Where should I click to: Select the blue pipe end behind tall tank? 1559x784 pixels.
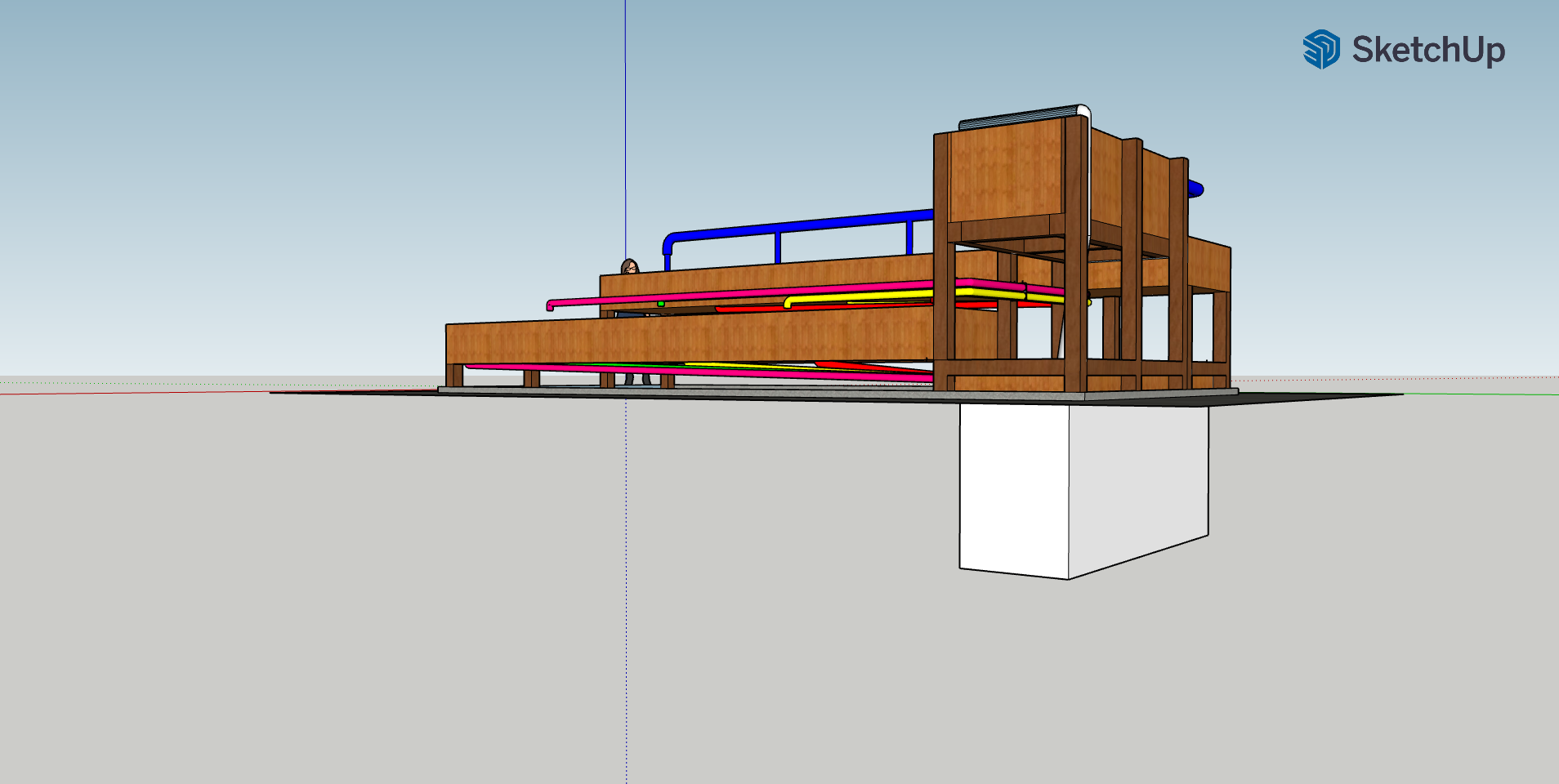coord(1195,189)
